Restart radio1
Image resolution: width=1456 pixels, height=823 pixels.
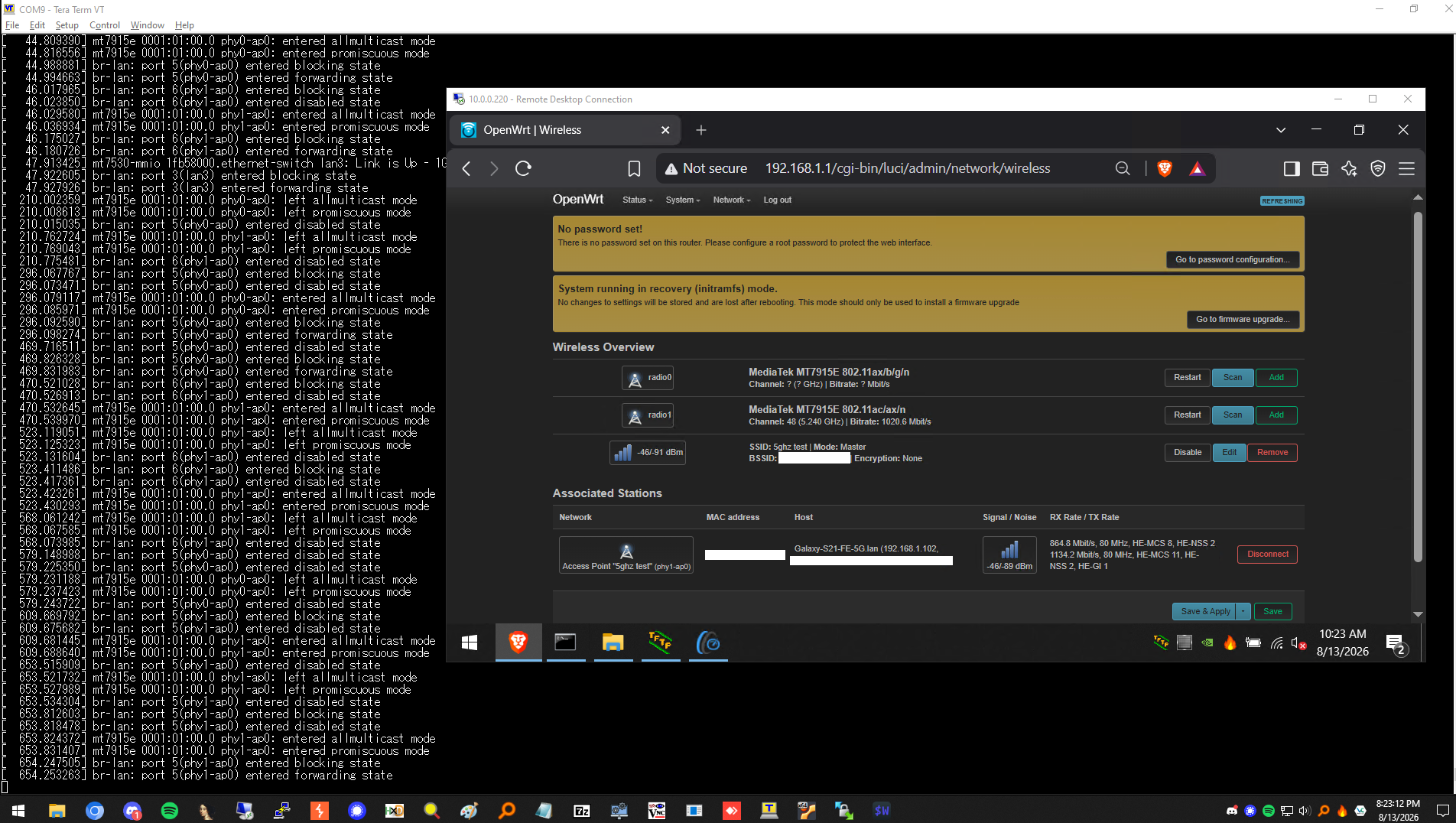pos(1188,415)
